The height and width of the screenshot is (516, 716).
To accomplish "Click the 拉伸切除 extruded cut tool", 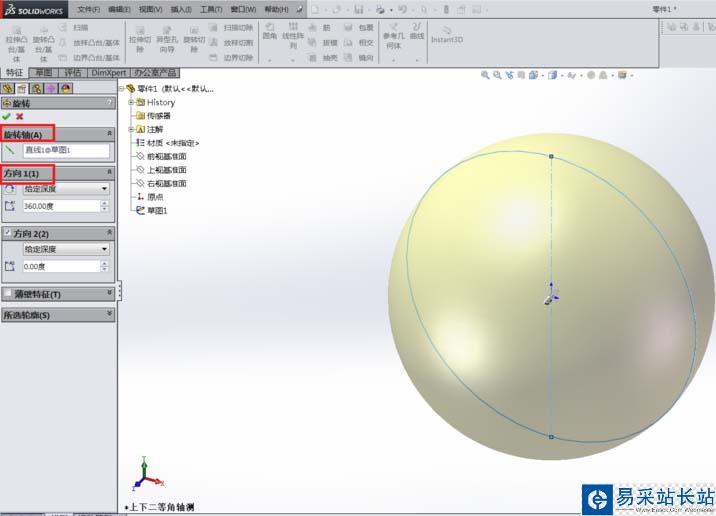I will 140,39.
